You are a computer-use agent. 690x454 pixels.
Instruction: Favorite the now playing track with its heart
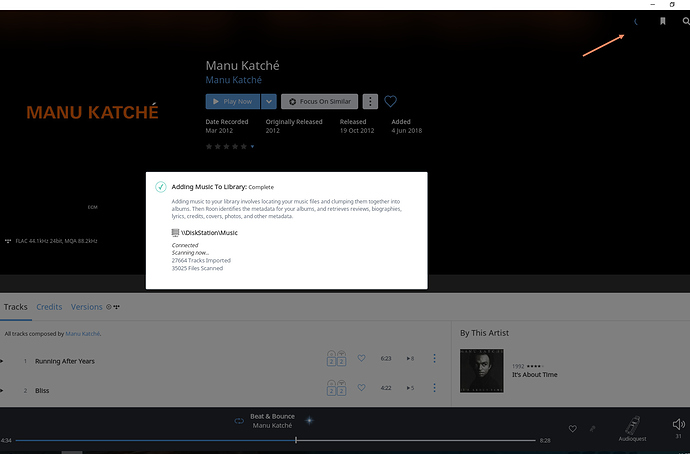tap(573, 428)
